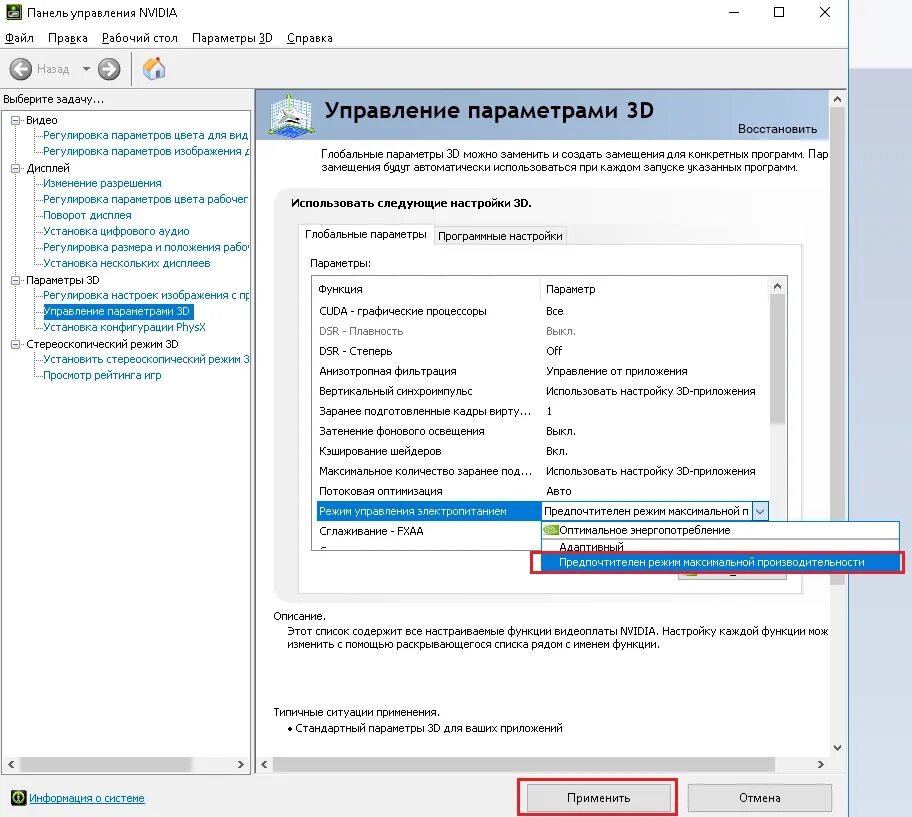Switch to Глобальные параметры tab
This screenshot has height=817, width=912.
366,234
